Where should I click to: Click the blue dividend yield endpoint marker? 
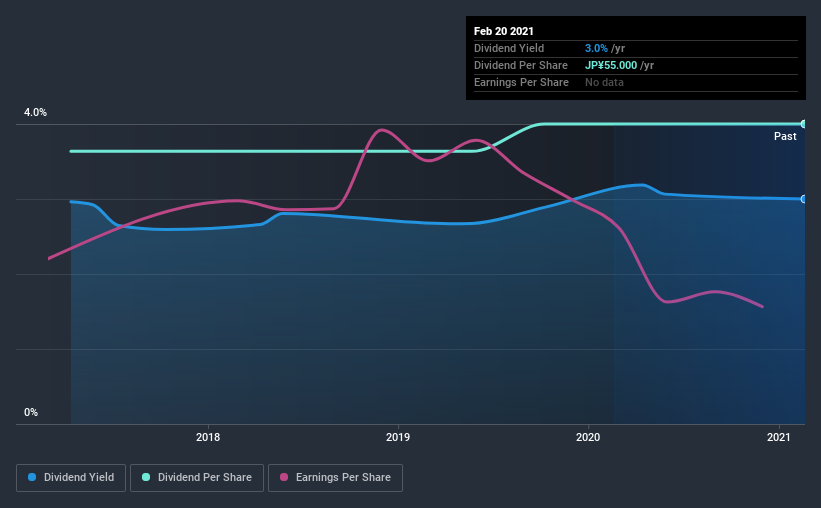(803, 199)
